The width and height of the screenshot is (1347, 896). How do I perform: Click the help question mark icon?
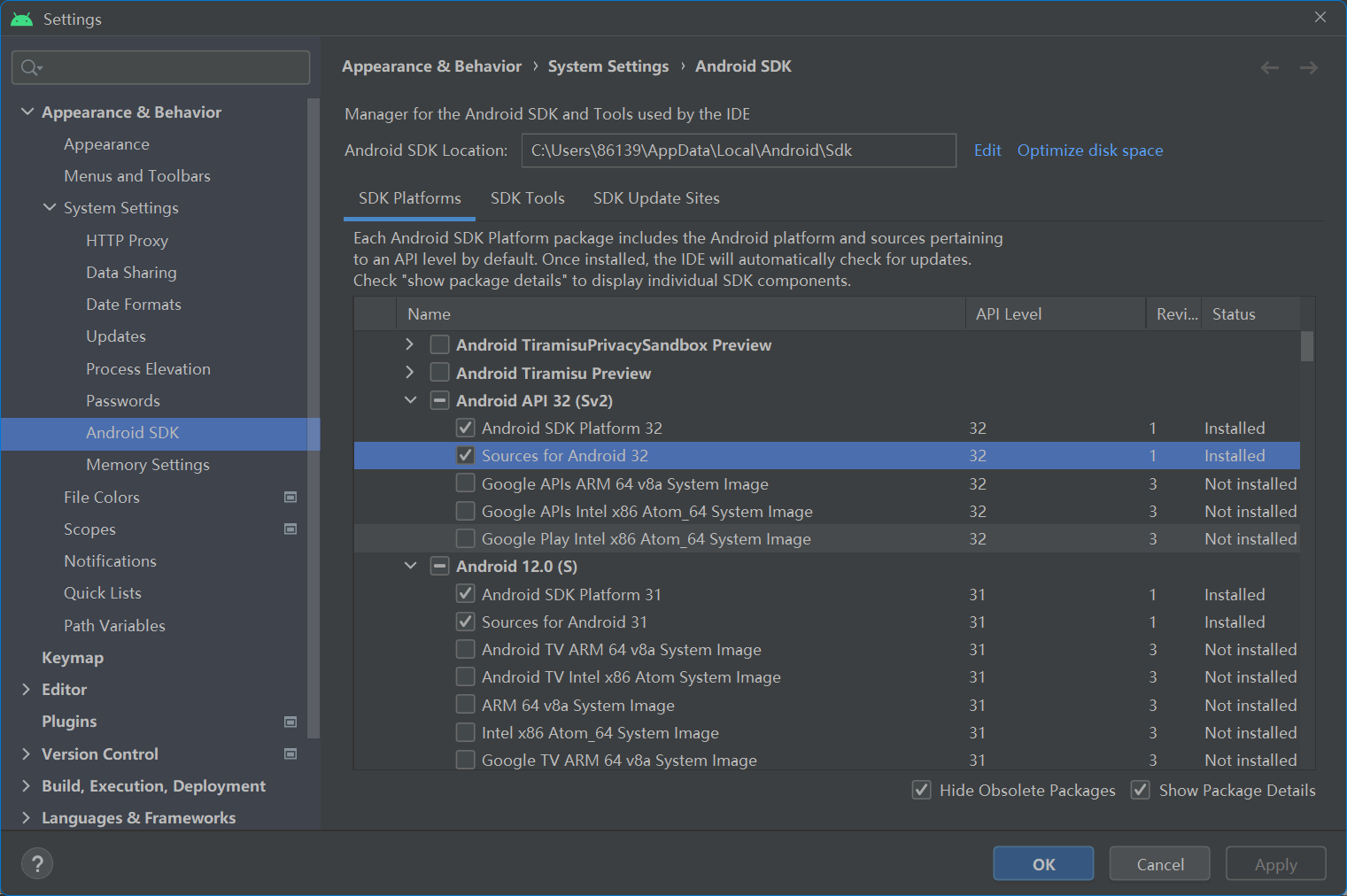coord(36,863)
